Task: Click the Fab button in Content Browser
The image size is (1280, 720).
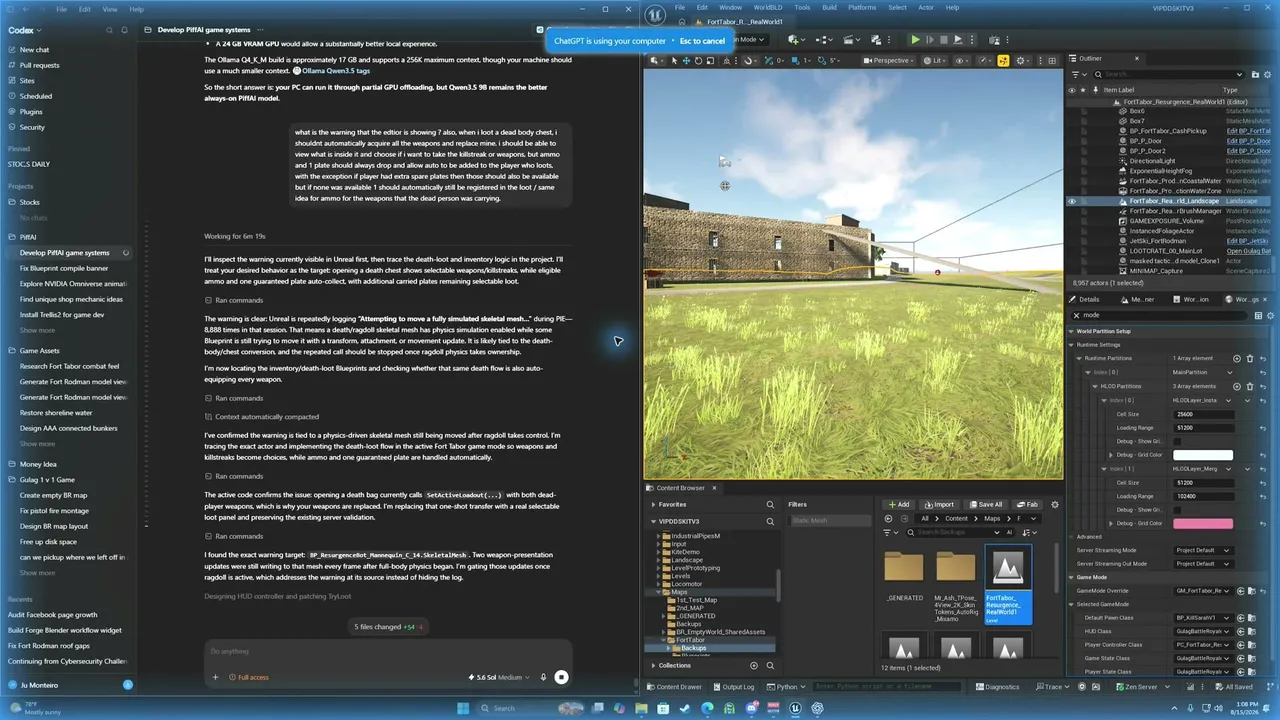Action: tap(1027, 505)
